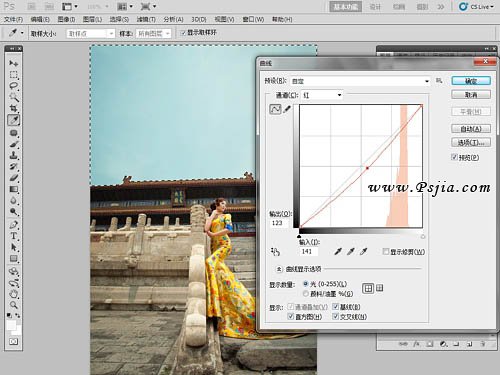Select the Move tool

point(13,63)
